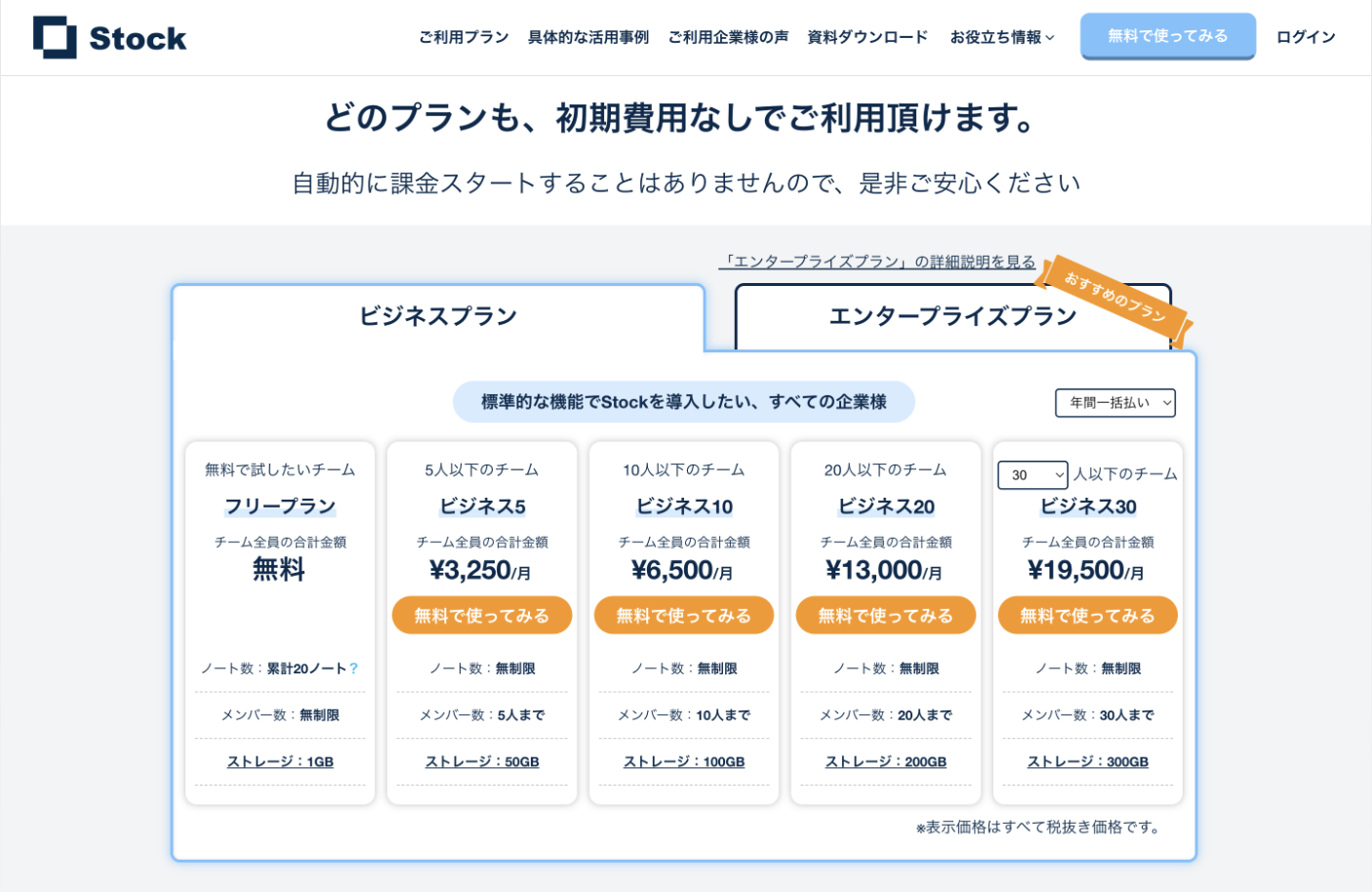Open the エンタープライズプランの詳細説明を見る link
1372x892 pixels.
point(877,262)
